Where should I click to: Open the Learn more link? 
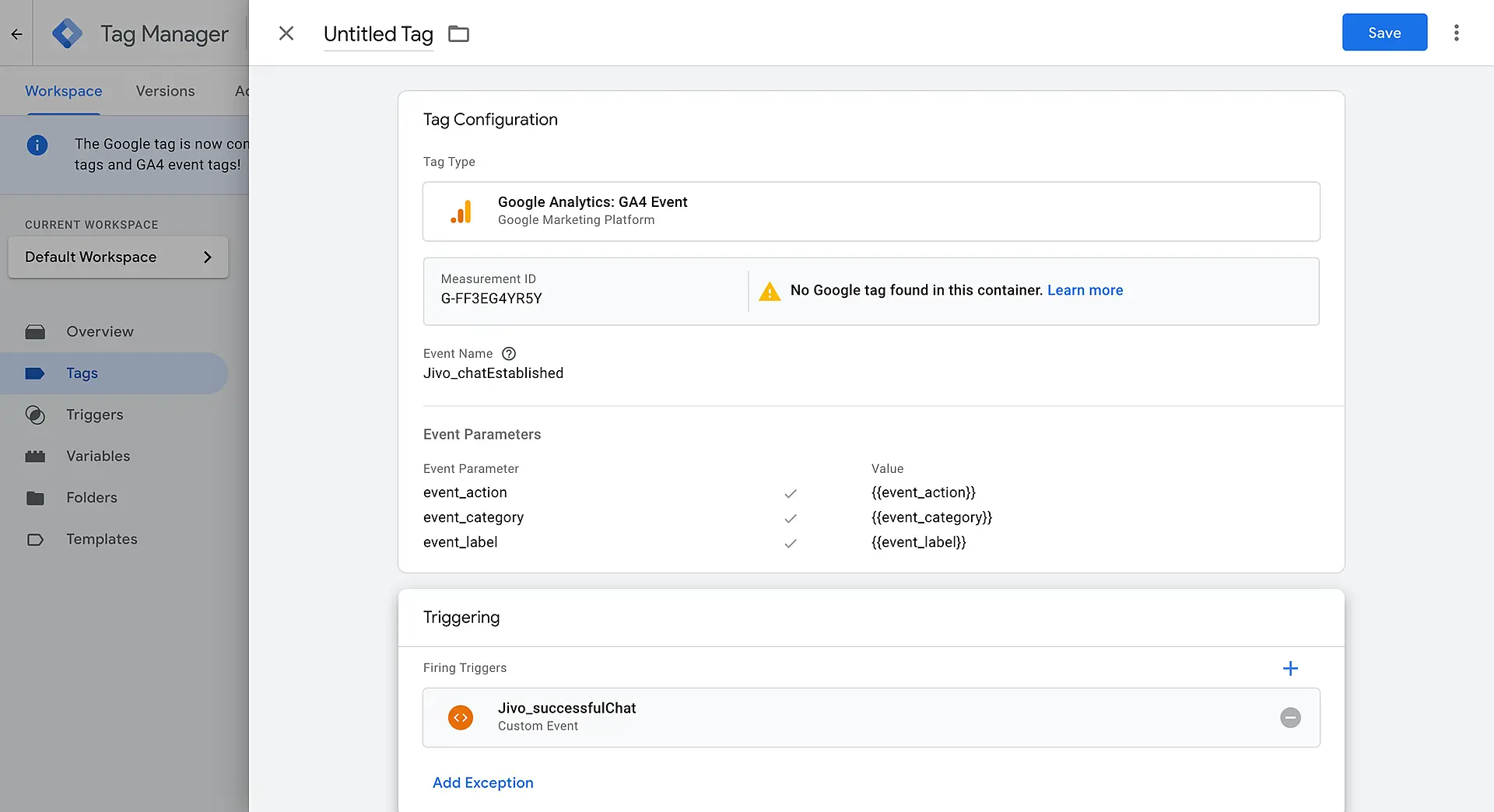coord(1085,290)
